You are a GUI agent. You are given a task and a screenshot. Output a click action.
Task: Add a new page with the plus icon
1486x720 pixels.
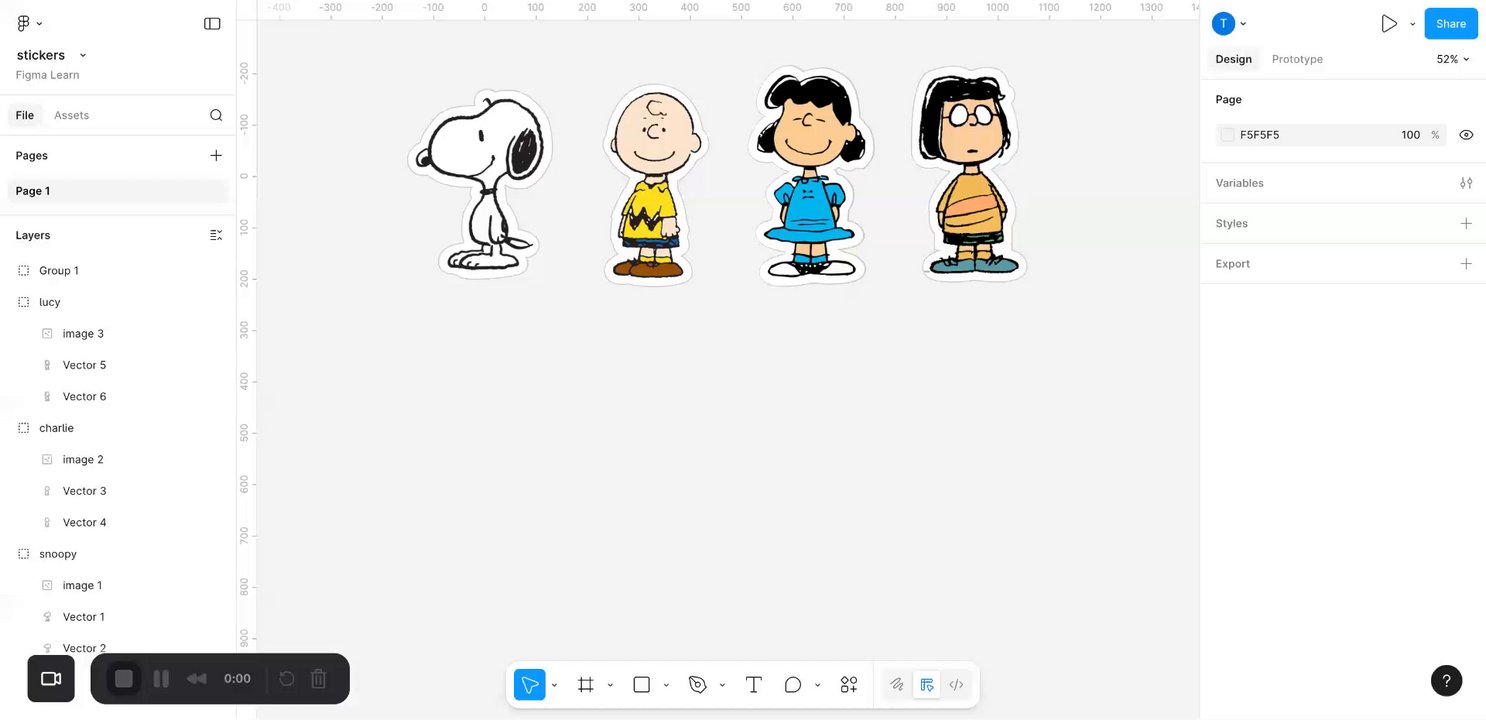tap(216, 155)
